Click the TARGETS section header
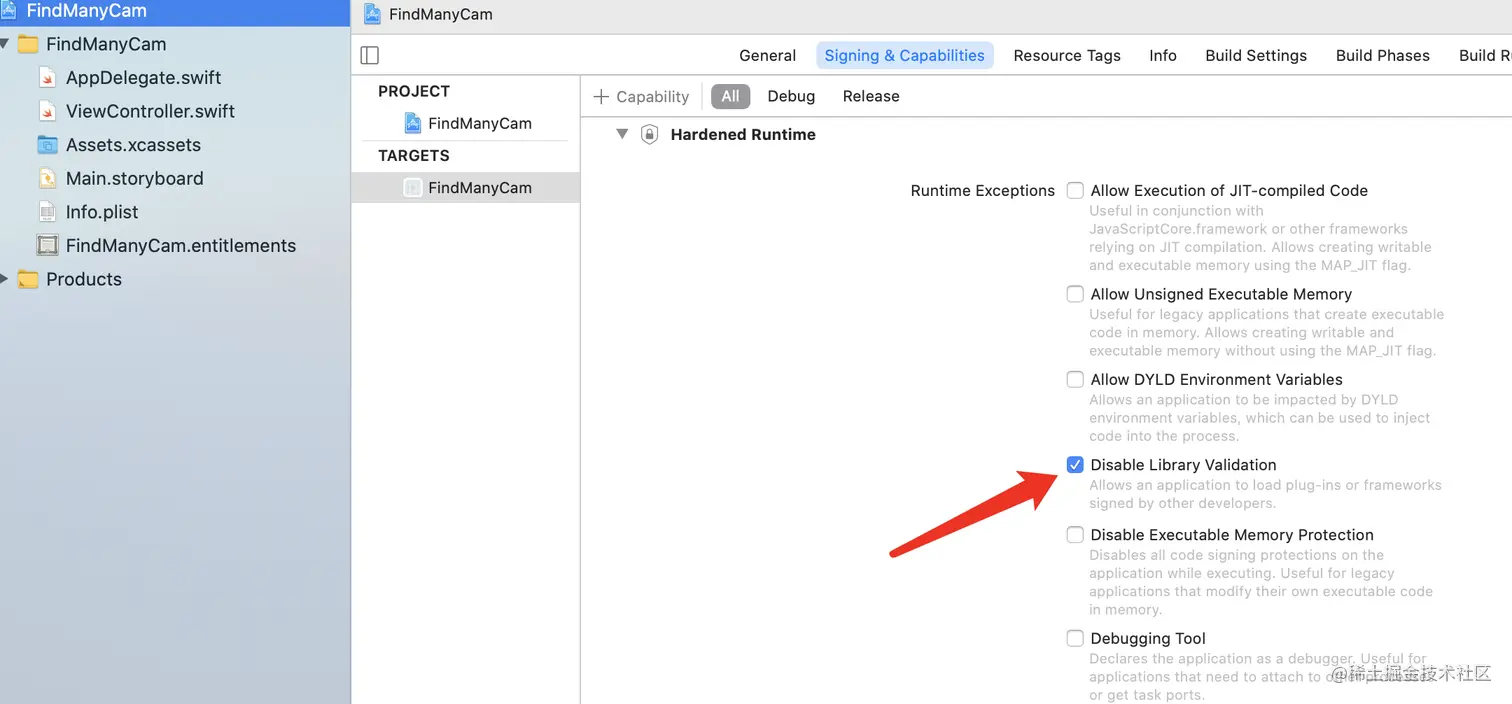 [x=414, y=155]
